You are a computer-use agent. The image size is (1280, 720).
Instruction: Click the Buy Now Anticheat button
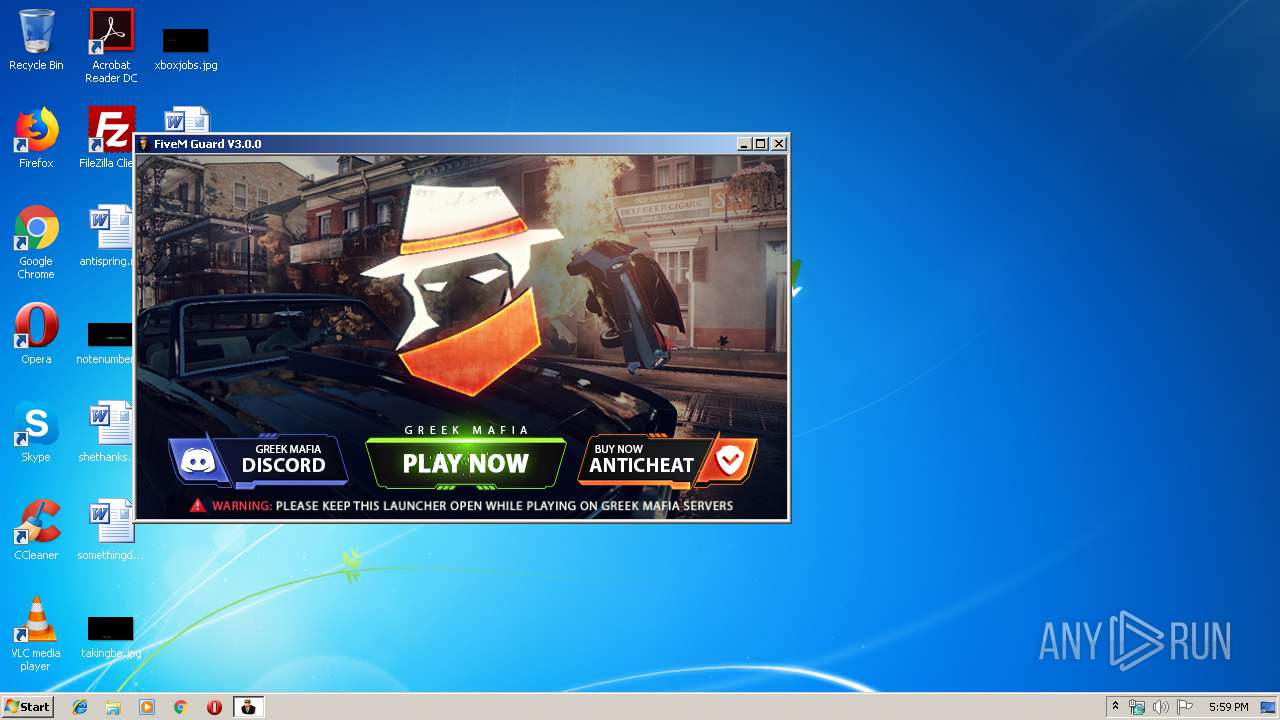click(667, 460)
